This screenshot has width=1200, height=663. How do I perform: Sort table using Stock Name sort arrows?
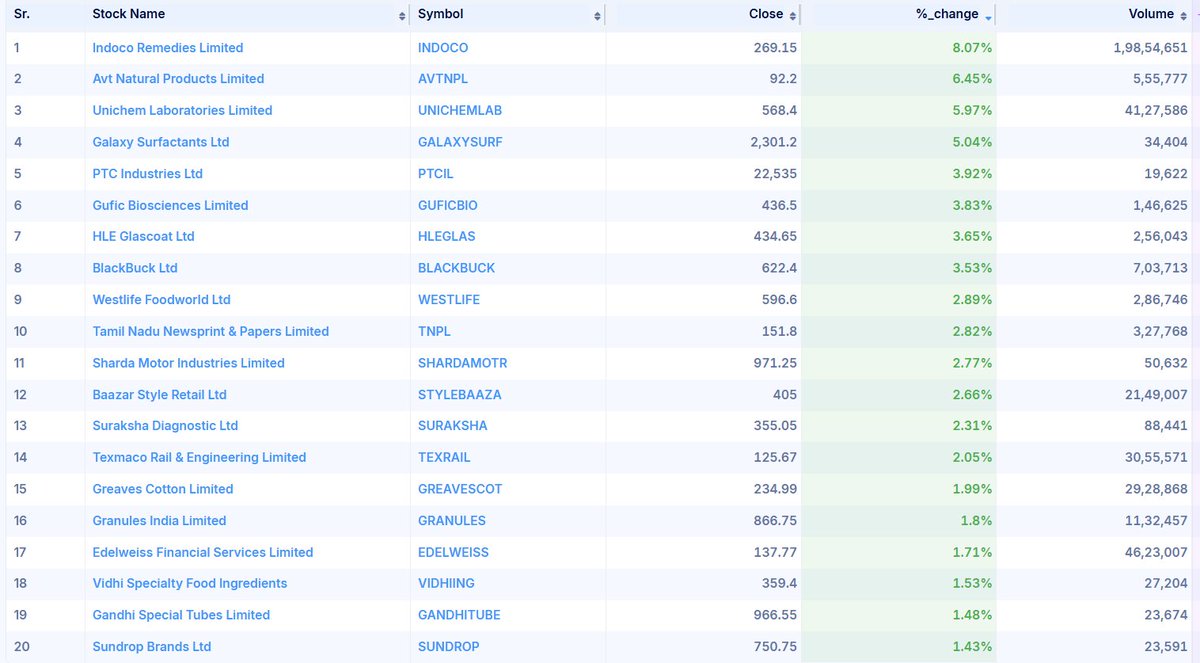click(x=402, y=15)
